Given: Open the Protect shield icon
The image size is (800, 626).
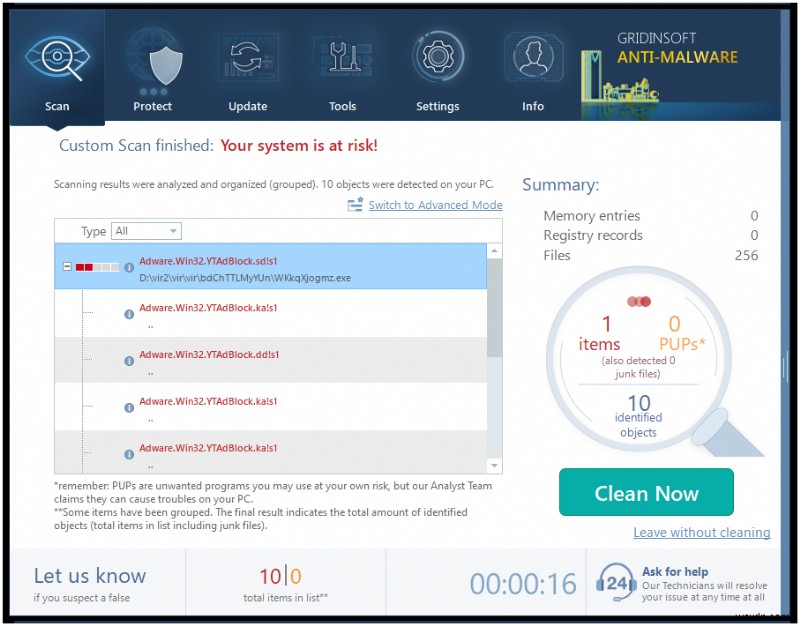Looking at the screenshot, I should tap(152, 62).
